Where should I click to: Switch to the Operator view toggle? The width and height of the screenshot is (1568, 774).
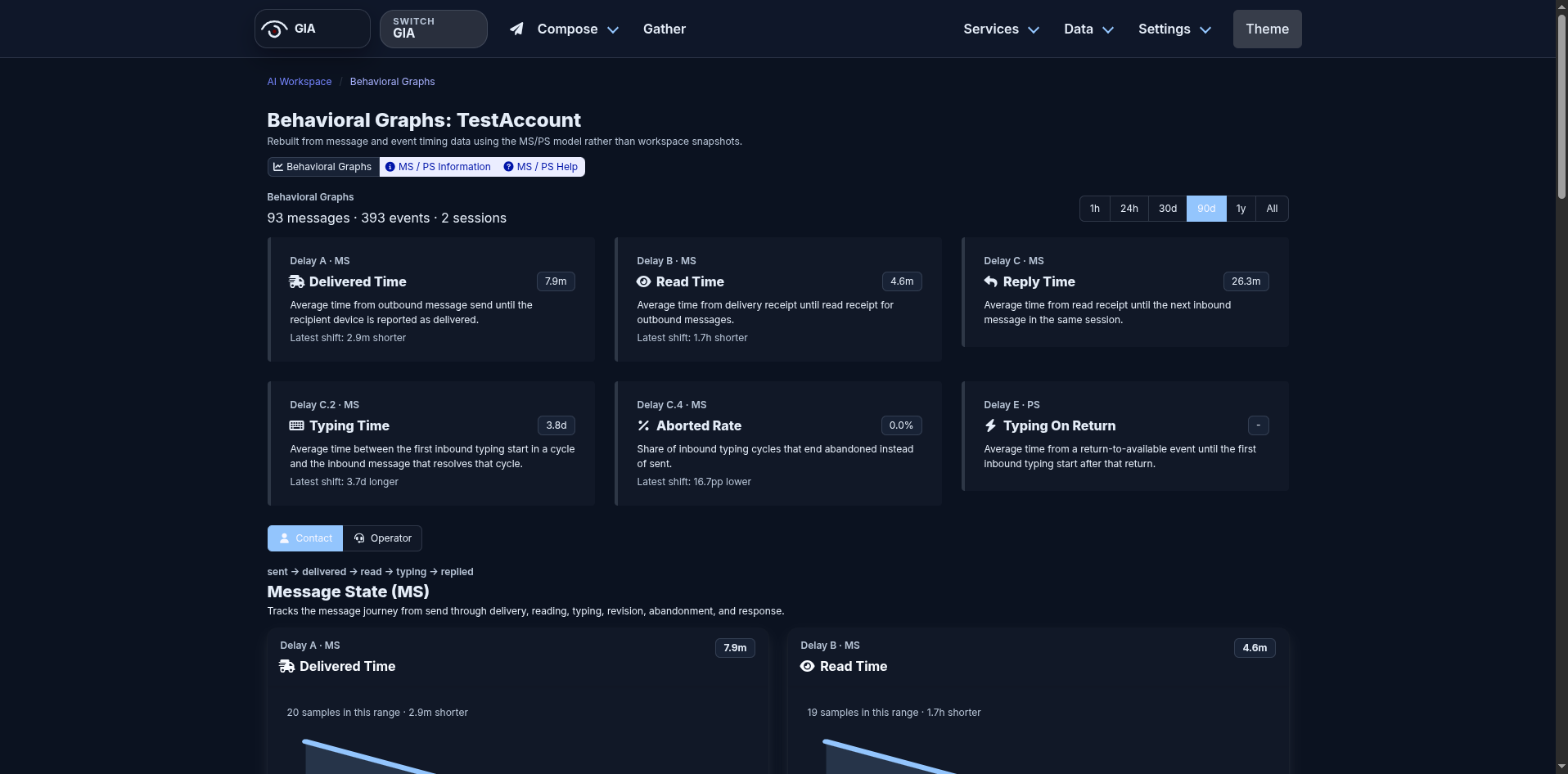pyautogui.click(x=382, y=538)
